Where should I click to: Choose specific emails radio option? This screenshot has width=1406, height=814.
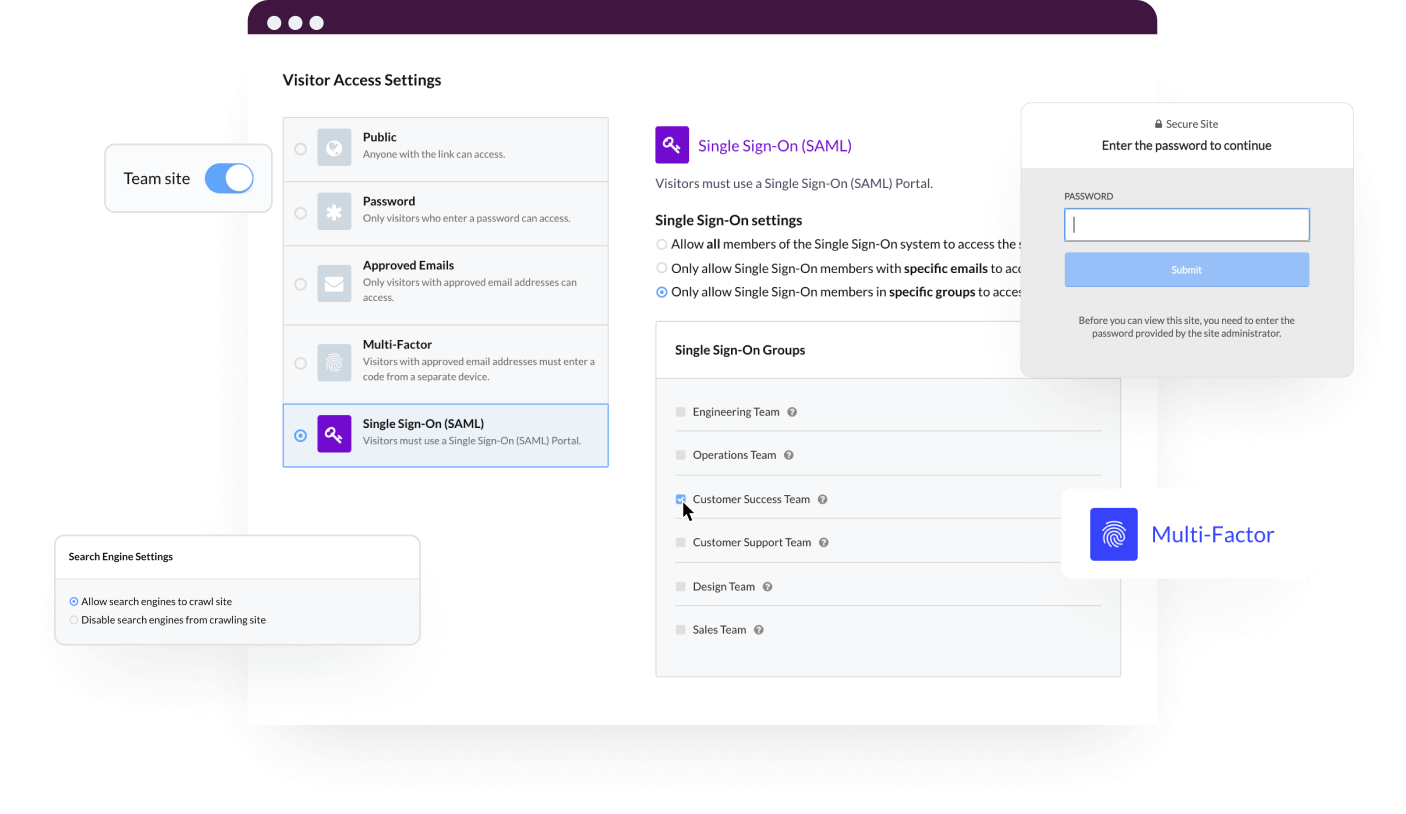click(662, 268)
